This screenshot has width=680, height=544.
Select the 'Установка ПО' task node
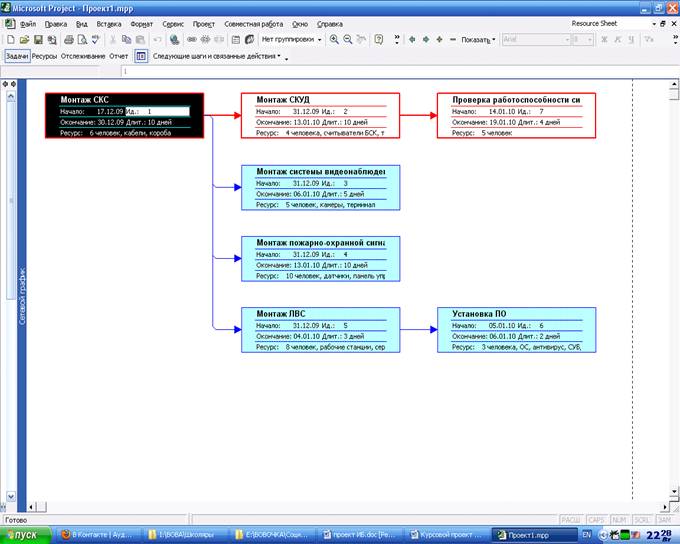click(x=516, y=330)
